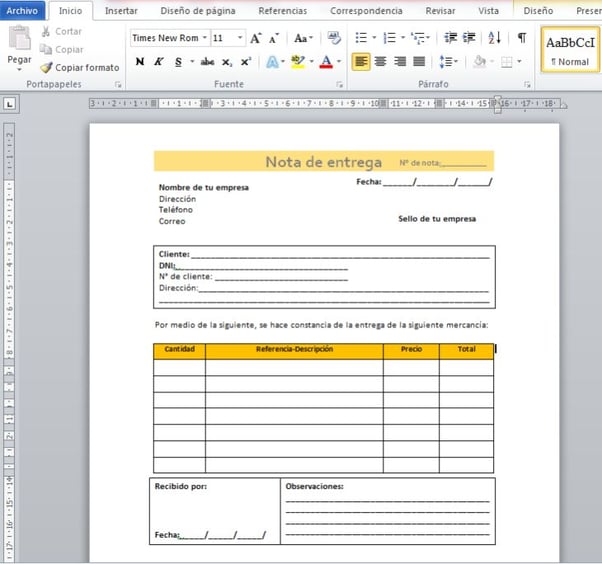Open text effects dropdown arrow
The height and width of the screenshot is (564, 602).
[x=283, y=61]
